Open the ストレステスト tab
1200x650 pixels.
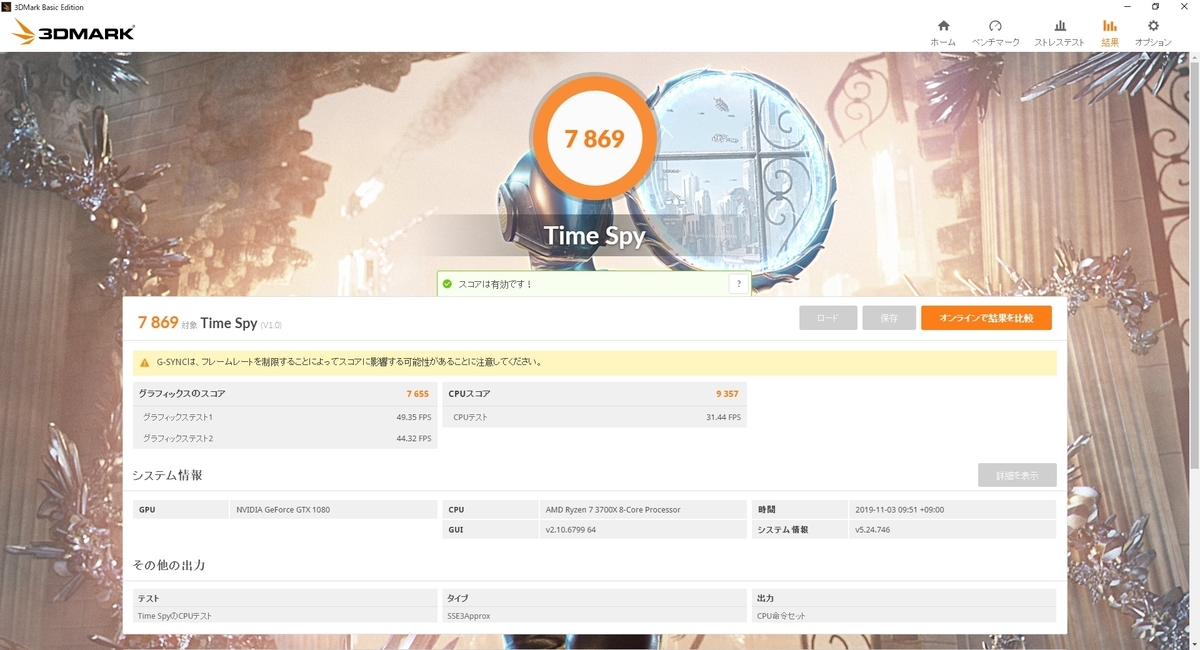(x=1059, y=32)
